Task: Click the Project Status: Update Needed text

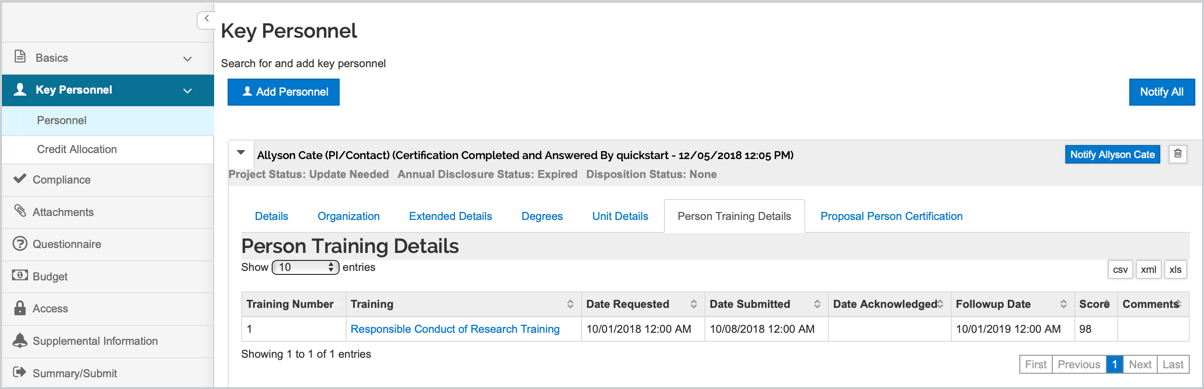Action: click(x=309, y=174)
